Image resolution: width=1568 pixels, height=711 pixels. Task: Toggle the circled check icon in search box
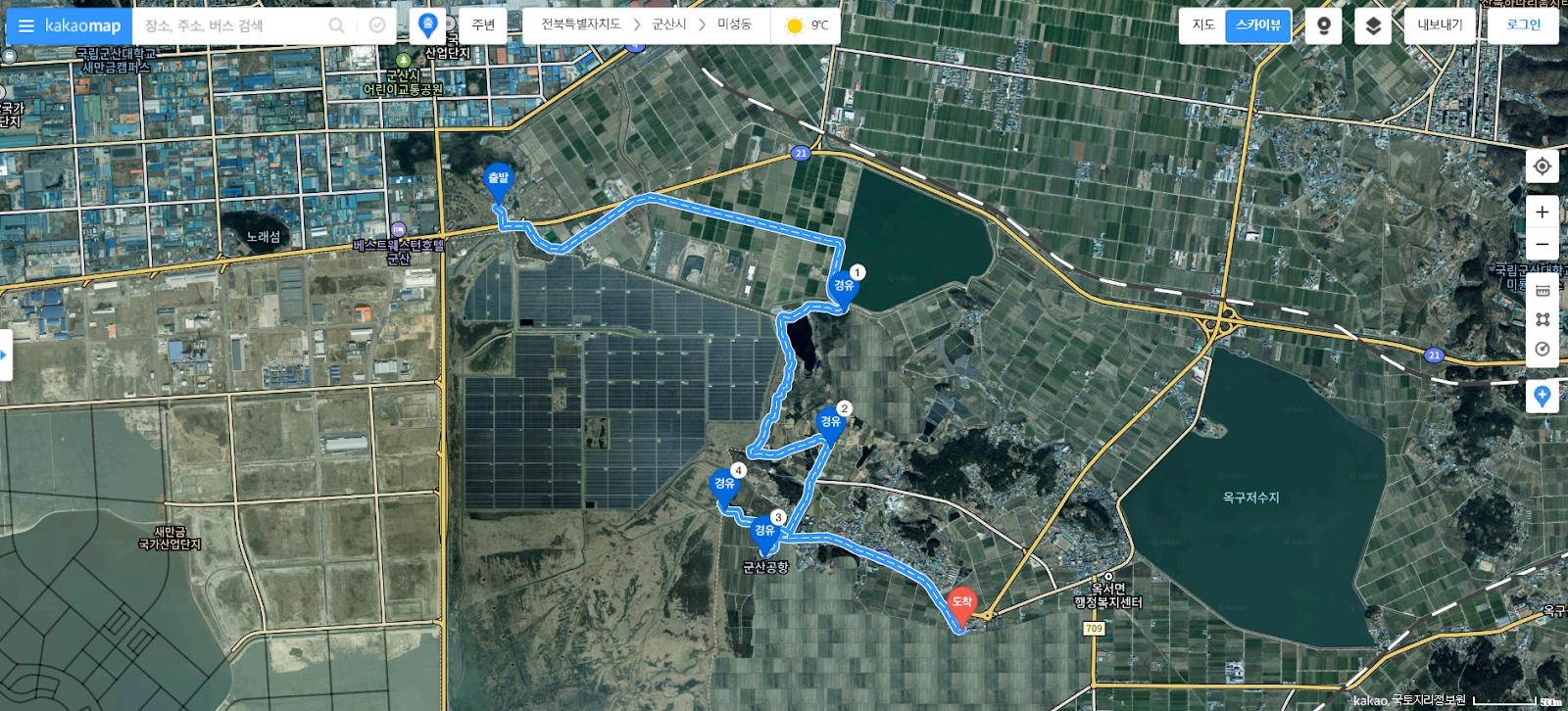pyautogui.click(x=377, y=25)
